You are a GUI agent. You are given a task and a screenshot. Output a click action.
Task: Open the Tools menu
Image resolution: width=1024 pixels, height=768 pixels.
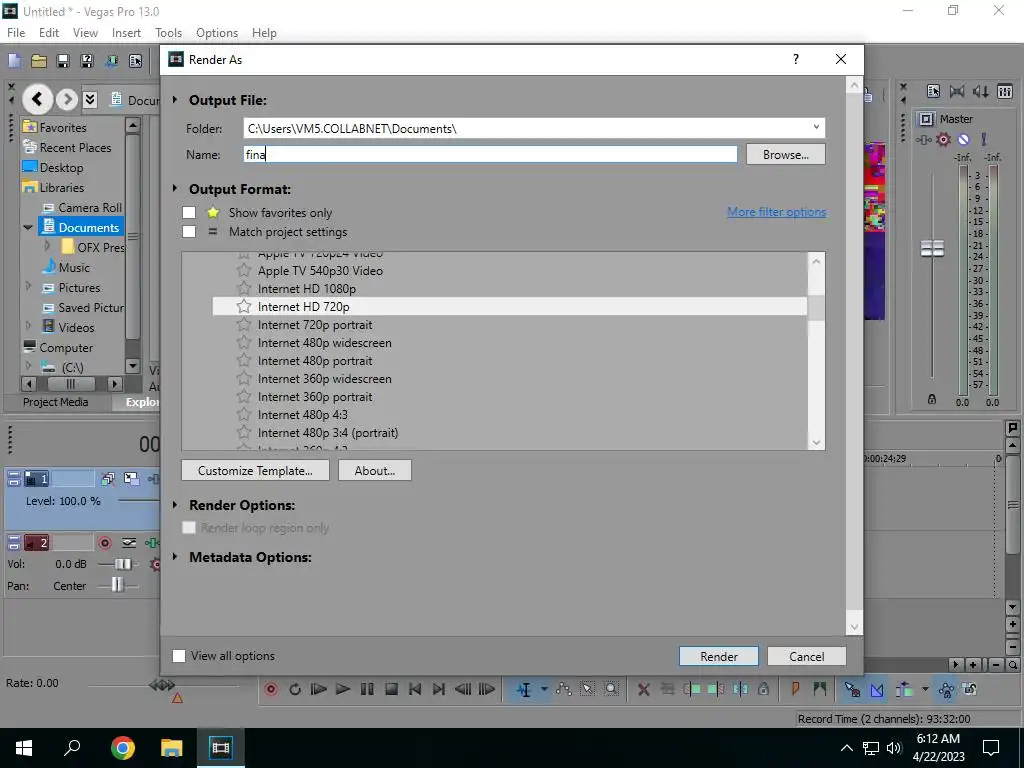(x=168, y=33)
